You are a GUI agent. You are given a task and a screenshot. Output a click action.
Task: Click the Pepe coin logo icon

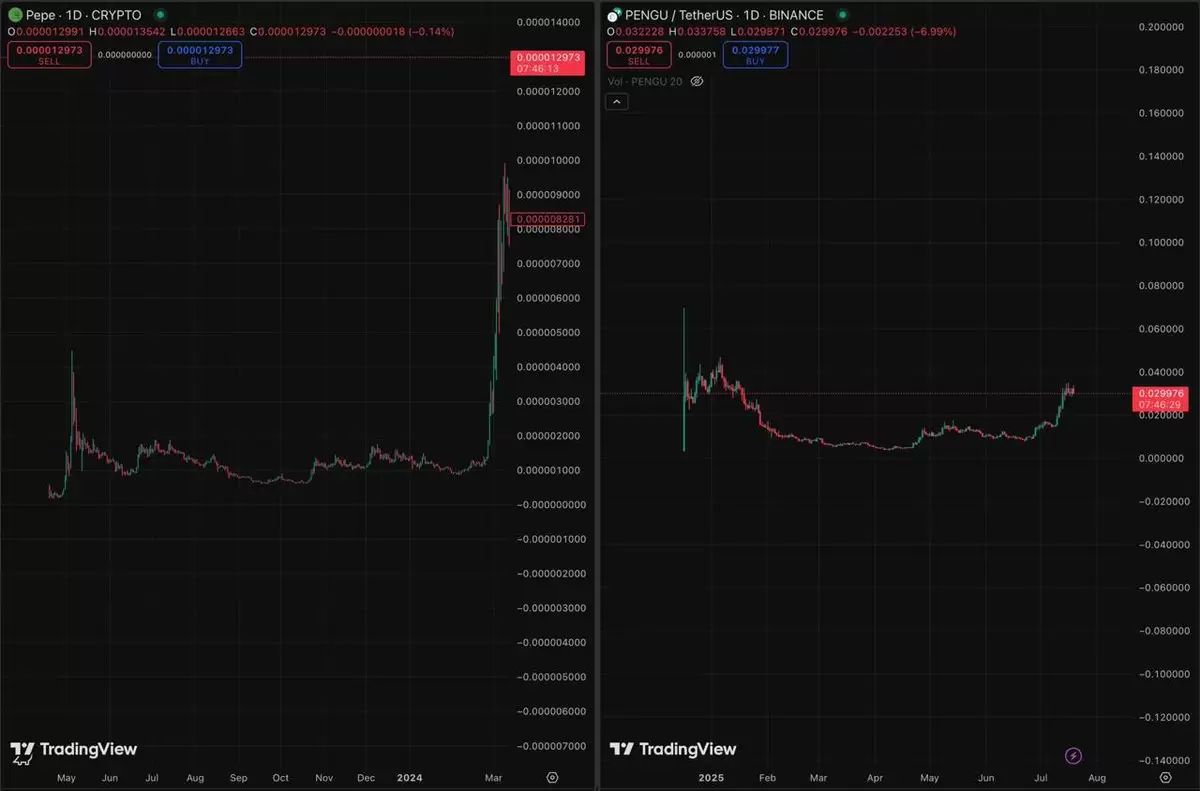tap(15, 15)
